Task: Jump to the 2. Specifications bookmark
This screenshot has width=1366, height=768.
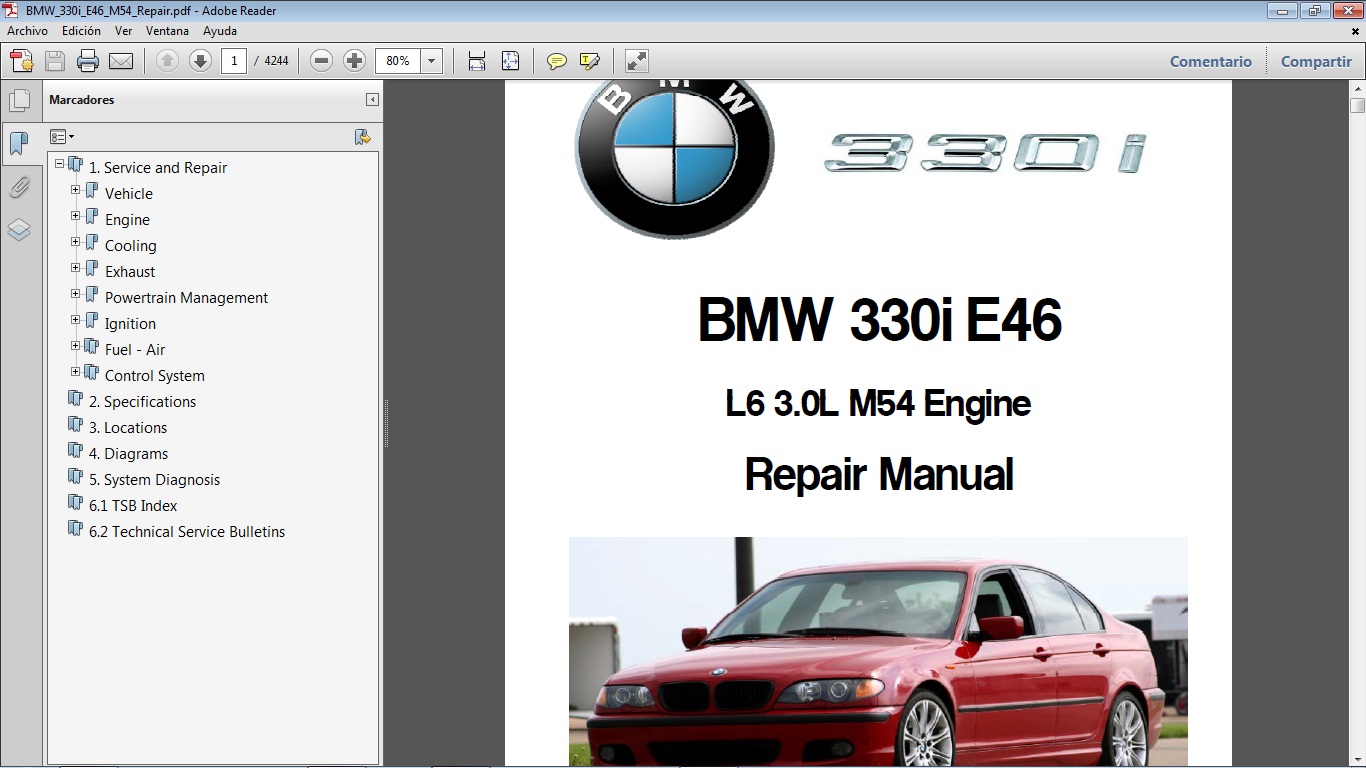Action: point(142,402)
